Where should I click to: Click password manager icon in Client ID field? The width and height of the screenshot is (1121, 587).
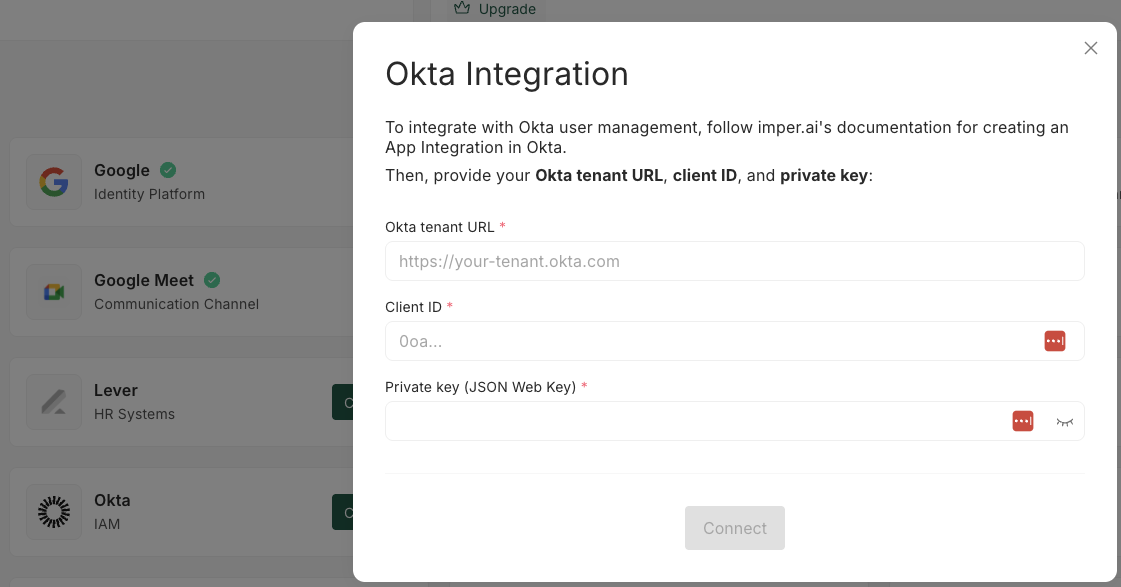1055,341
